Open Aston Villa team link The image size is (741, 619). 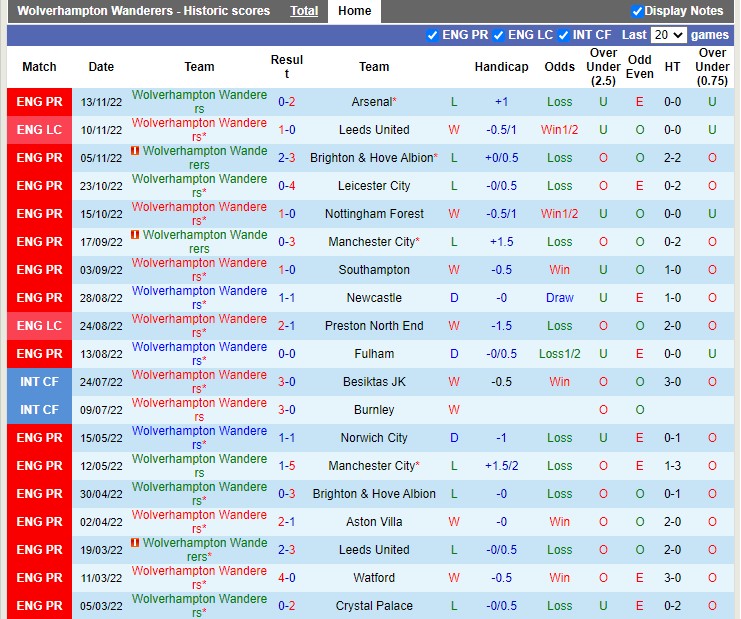pos(374,522)
